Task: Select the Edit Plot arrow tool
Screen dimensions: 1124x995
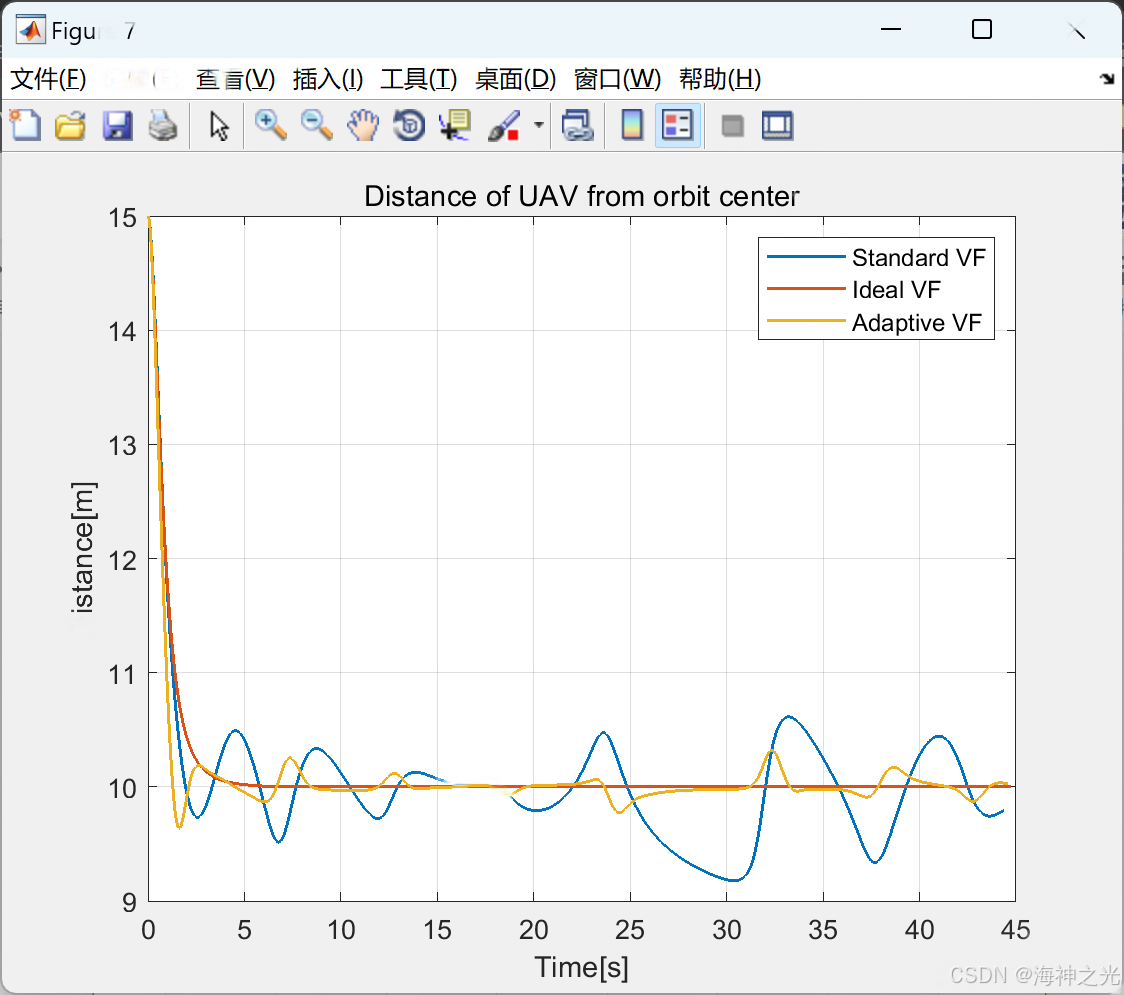Action: pos(219,125)
